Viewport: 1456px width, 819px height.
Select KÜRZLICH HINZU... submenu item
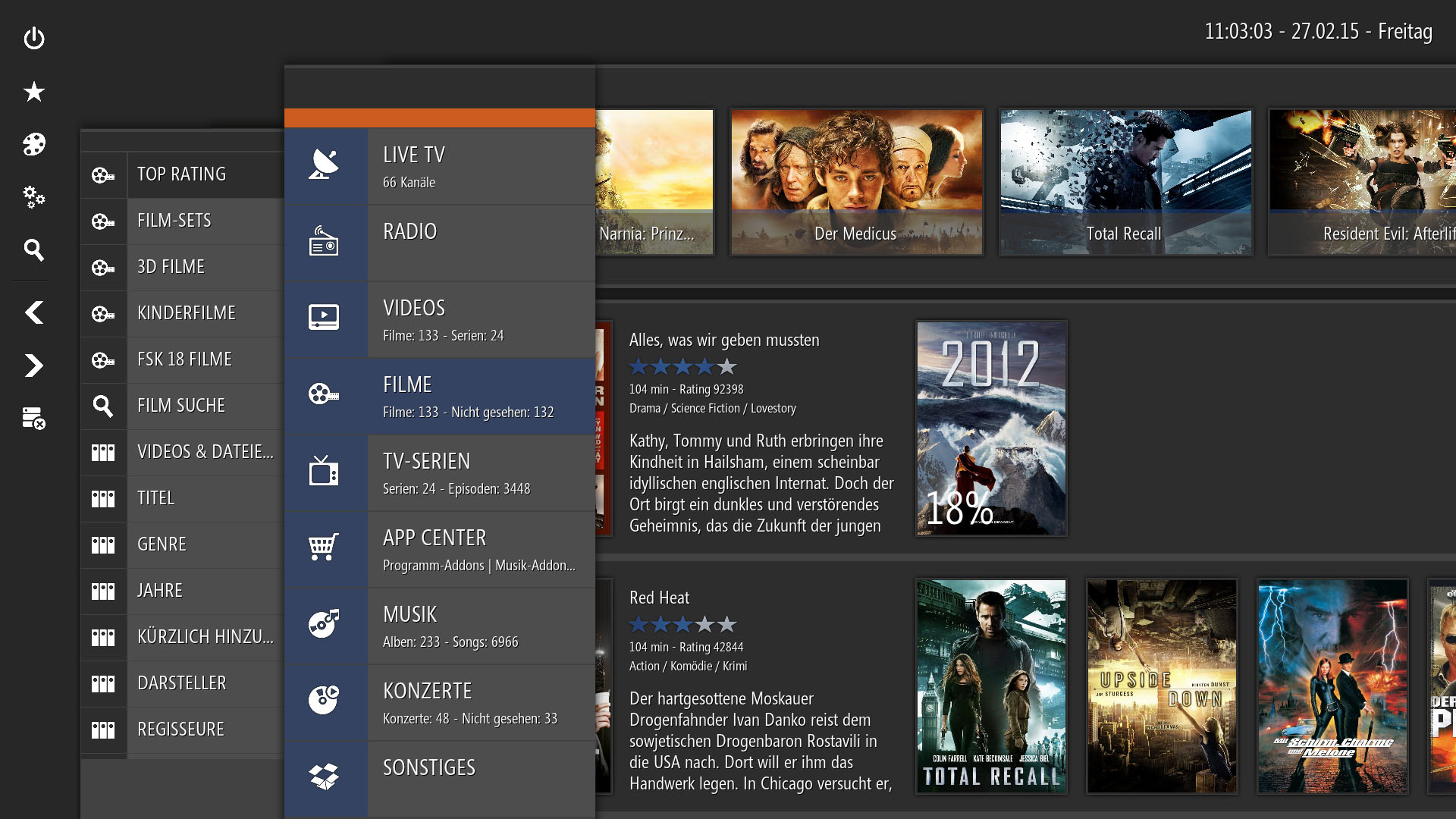182,637
